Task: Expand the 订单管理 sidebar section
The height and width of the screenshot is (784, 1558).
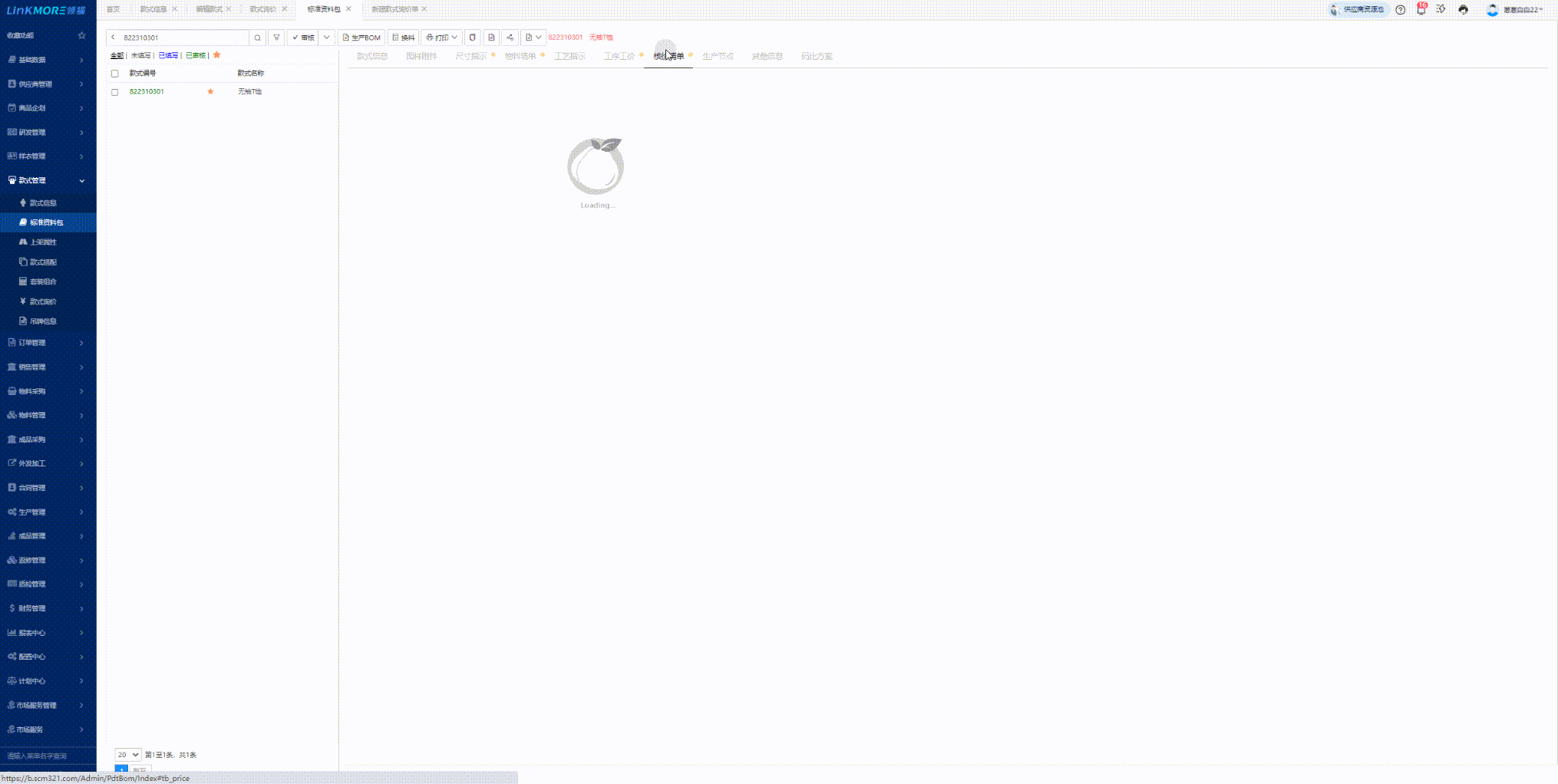Action: coord(46,343)
